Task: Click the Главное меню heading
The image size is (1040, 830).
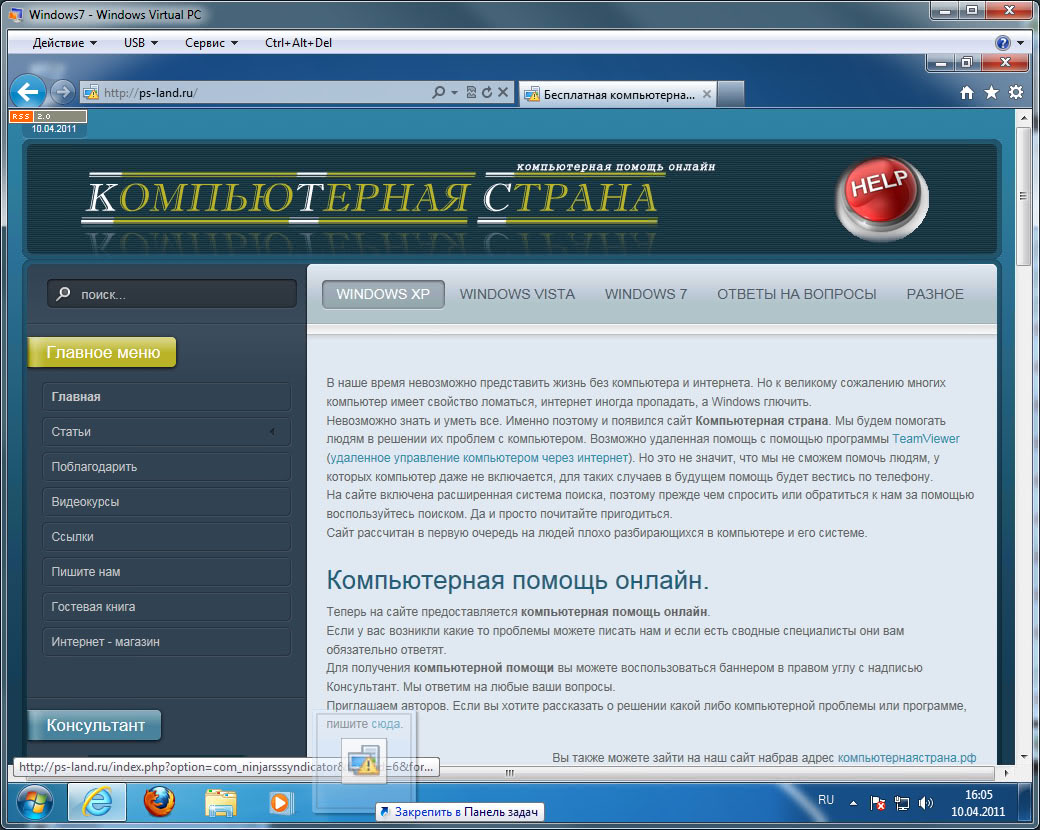Action: [x=102, y=352]
